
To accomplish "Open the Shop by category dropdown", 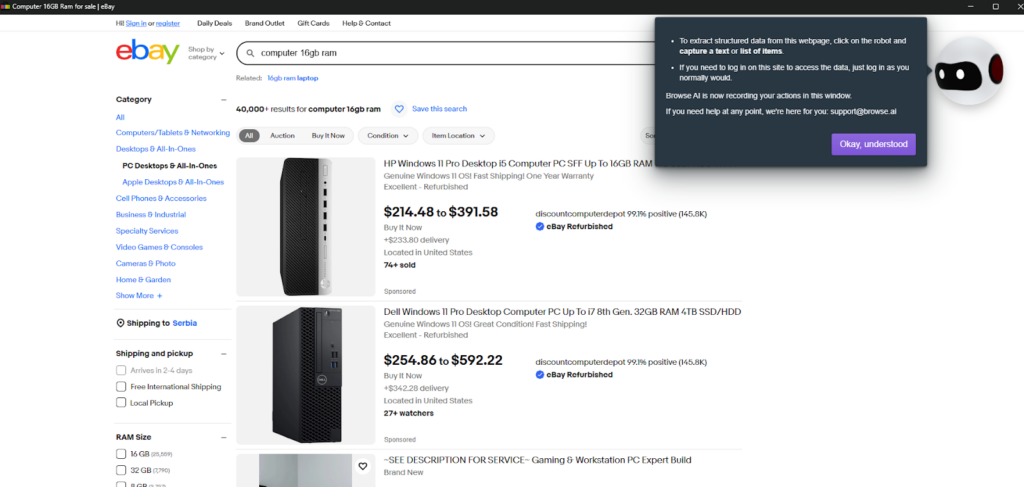I will (x=206, y=53).
